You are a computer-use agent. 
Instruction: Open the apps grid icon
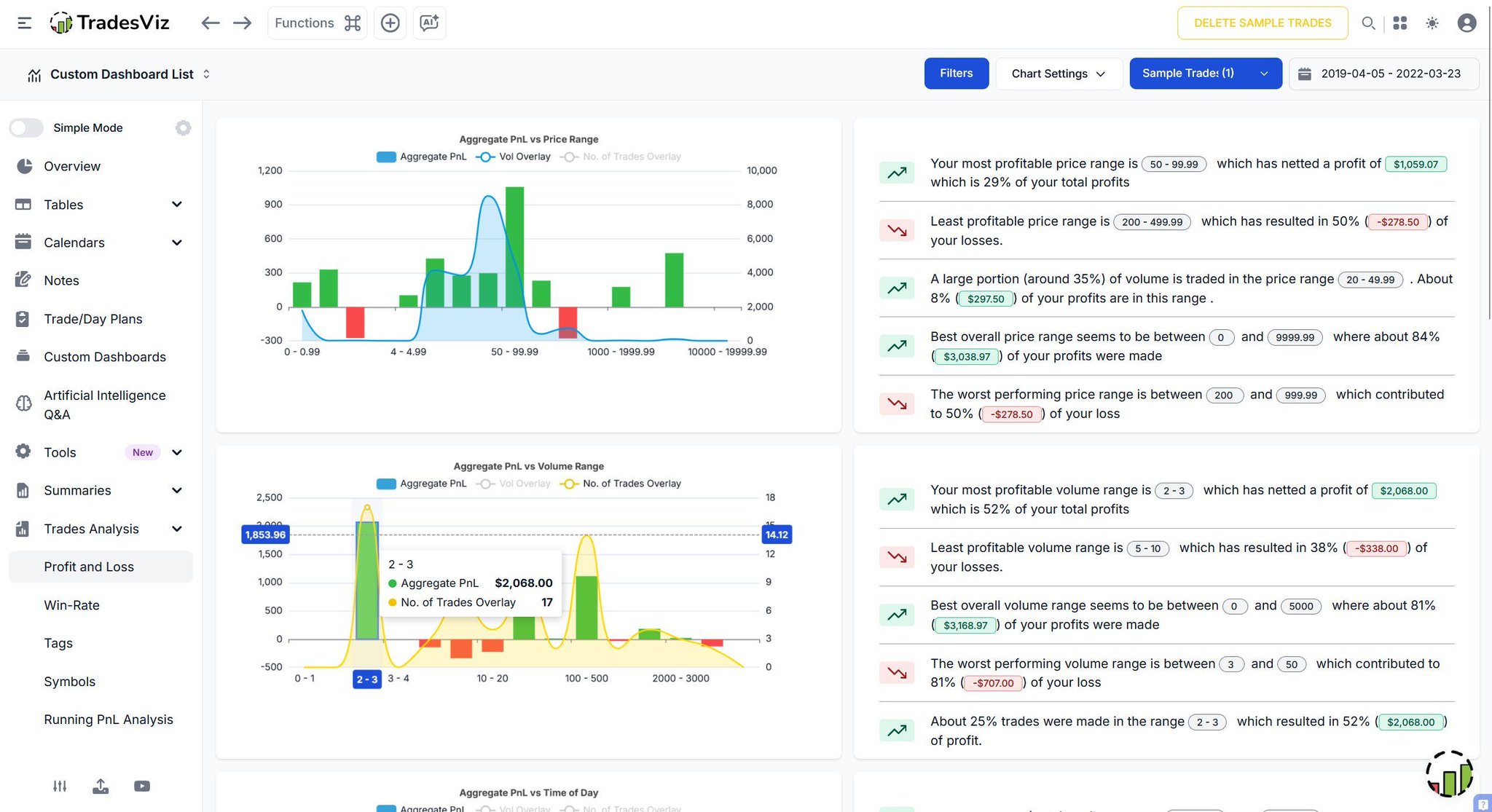[x=1399, y=23]
